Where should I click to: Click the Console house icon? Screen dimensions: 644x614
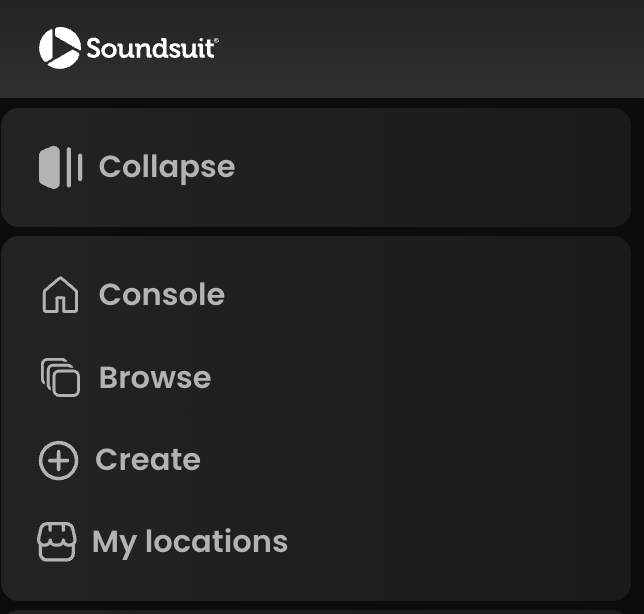click(60, 296)
